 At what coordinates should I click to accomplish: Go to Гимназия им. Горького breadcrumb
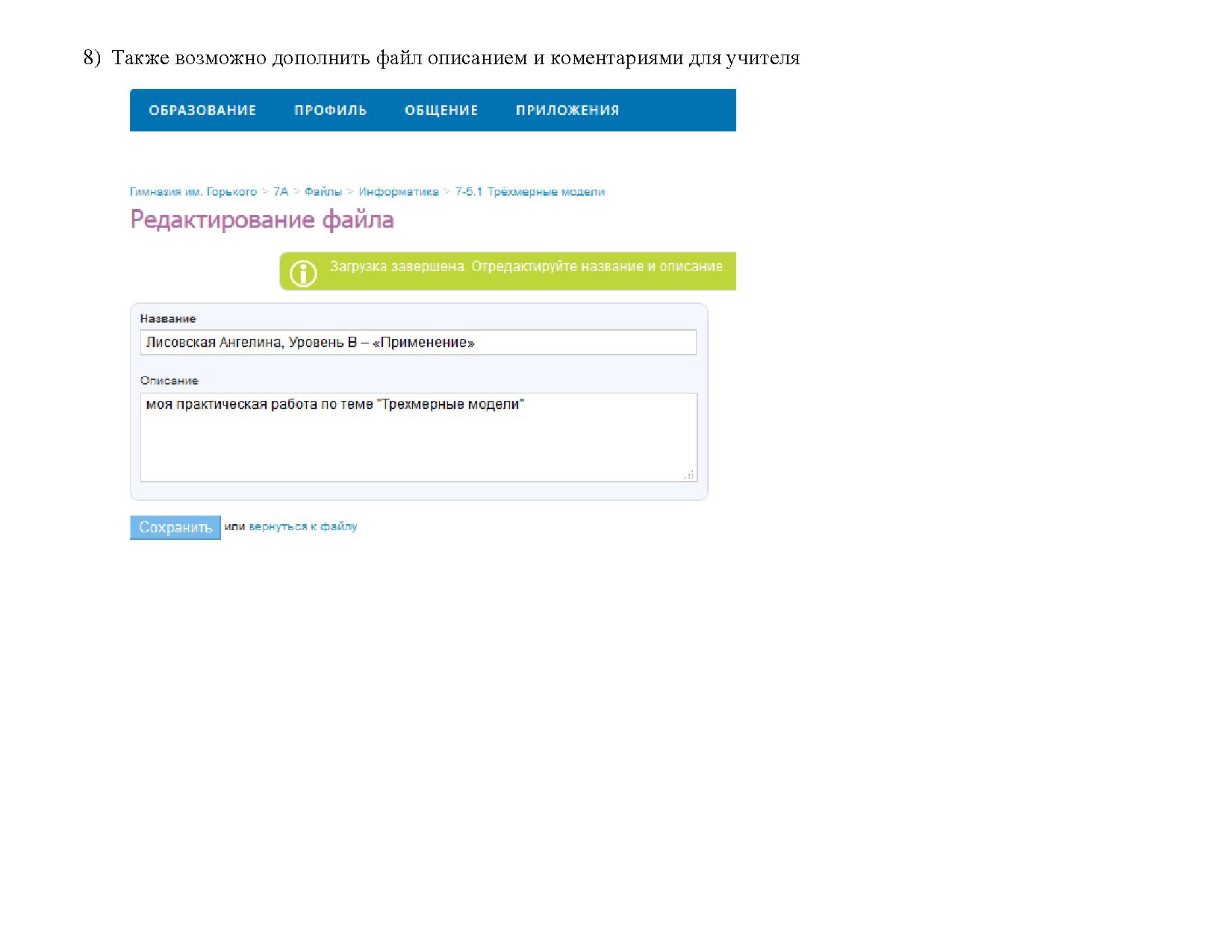coord(193,192)
